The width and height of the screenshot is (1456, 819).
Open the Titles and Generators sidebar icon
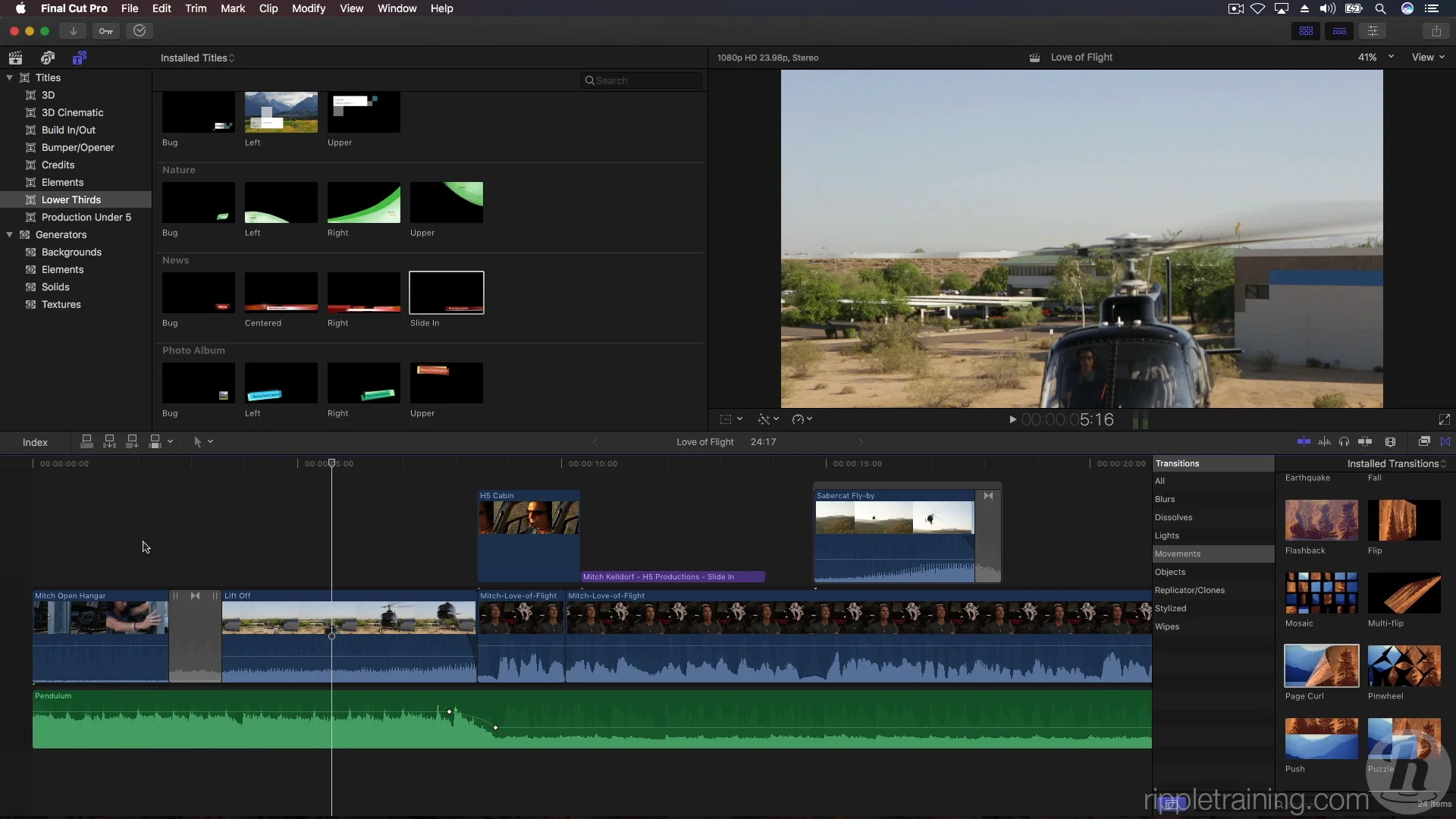(80, 58)
